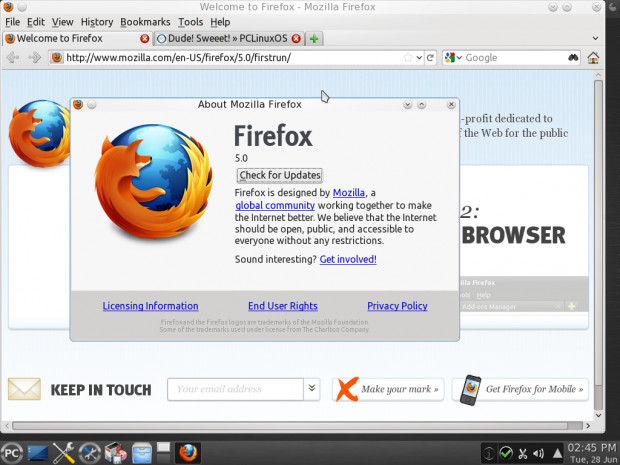
Task: Open the Edit menu
Action: (x=36, y=22)
